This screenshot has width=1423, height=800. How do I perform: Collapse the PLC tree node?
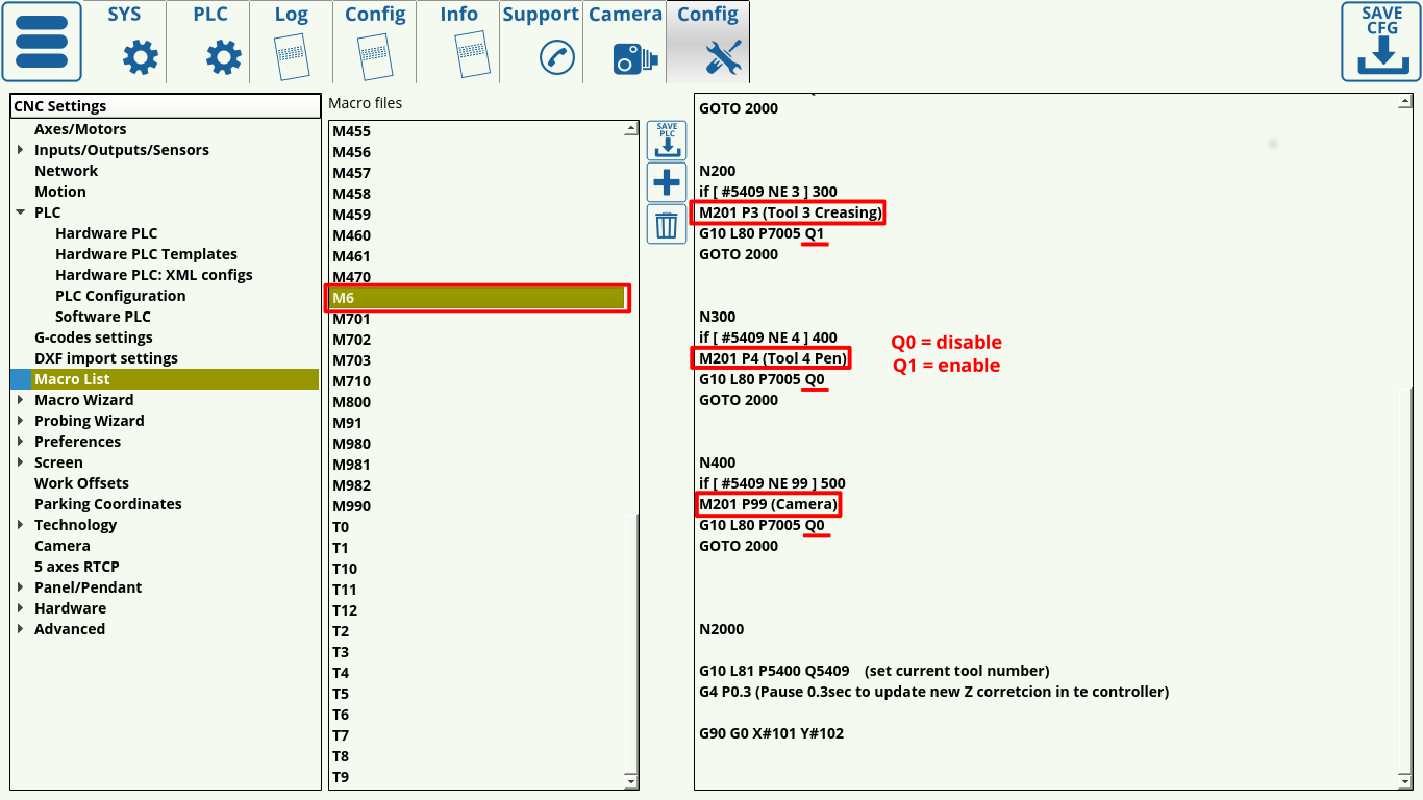tap(21, 213)
